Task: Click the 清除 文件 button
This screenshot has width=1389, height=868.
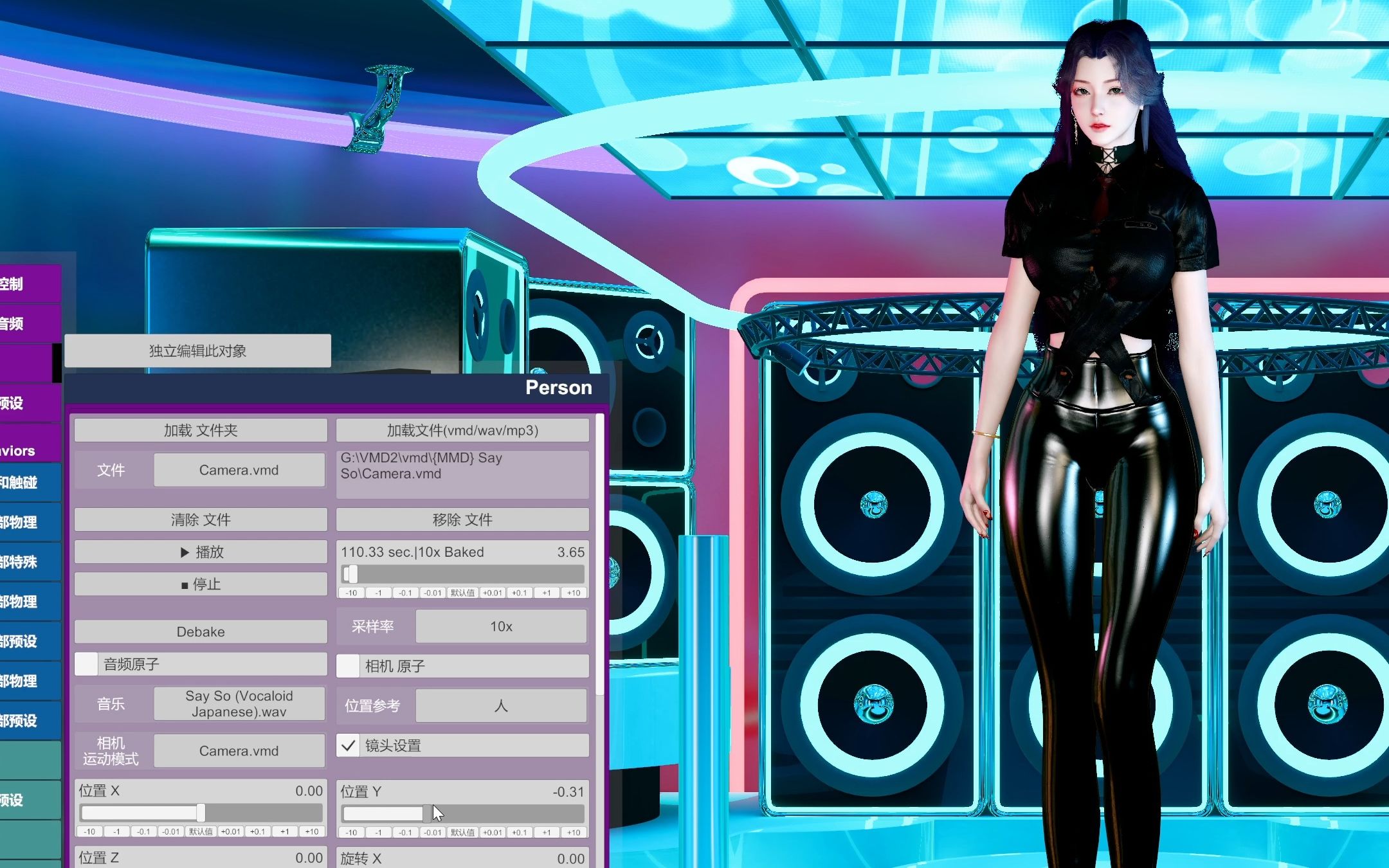Action: 201,520
